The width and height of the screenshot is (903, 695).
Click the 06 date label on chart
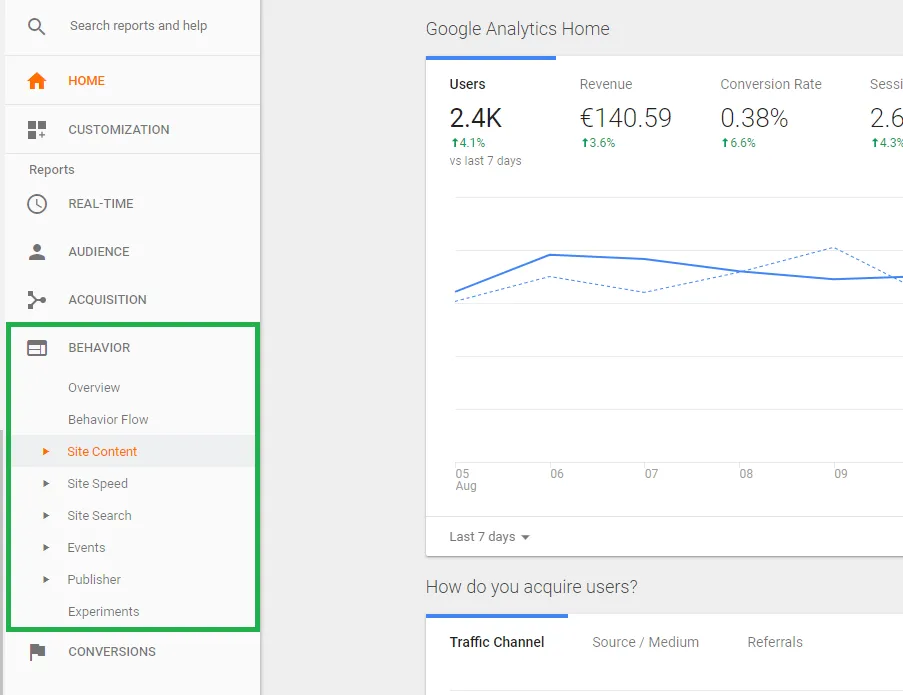click(x=557, y=474)
